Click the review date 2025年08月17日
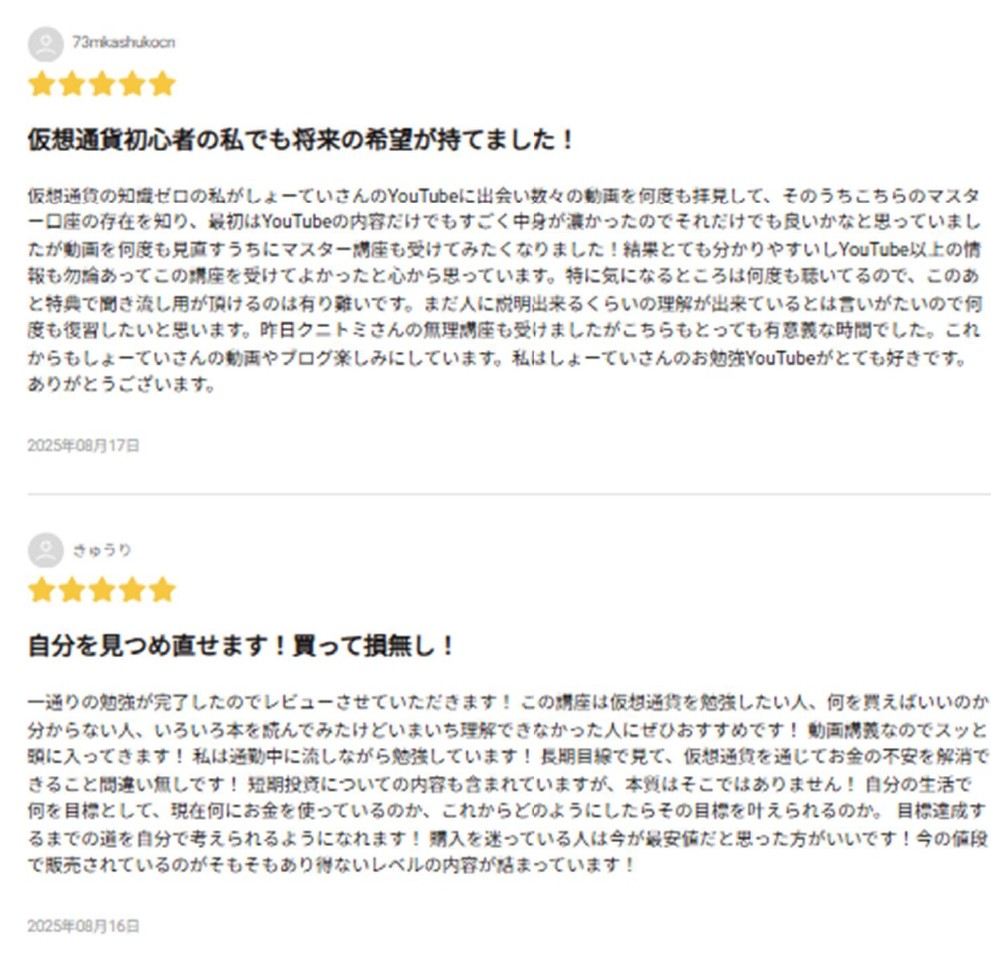Screen dimensions: 991x956 point(84,445)
